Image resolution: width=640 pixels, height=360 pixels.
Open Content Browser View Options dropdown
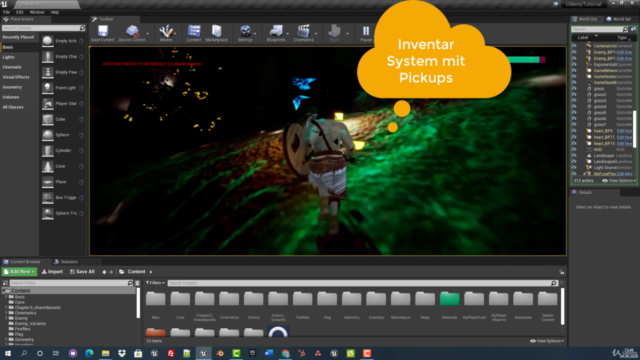tap(547, 341)
